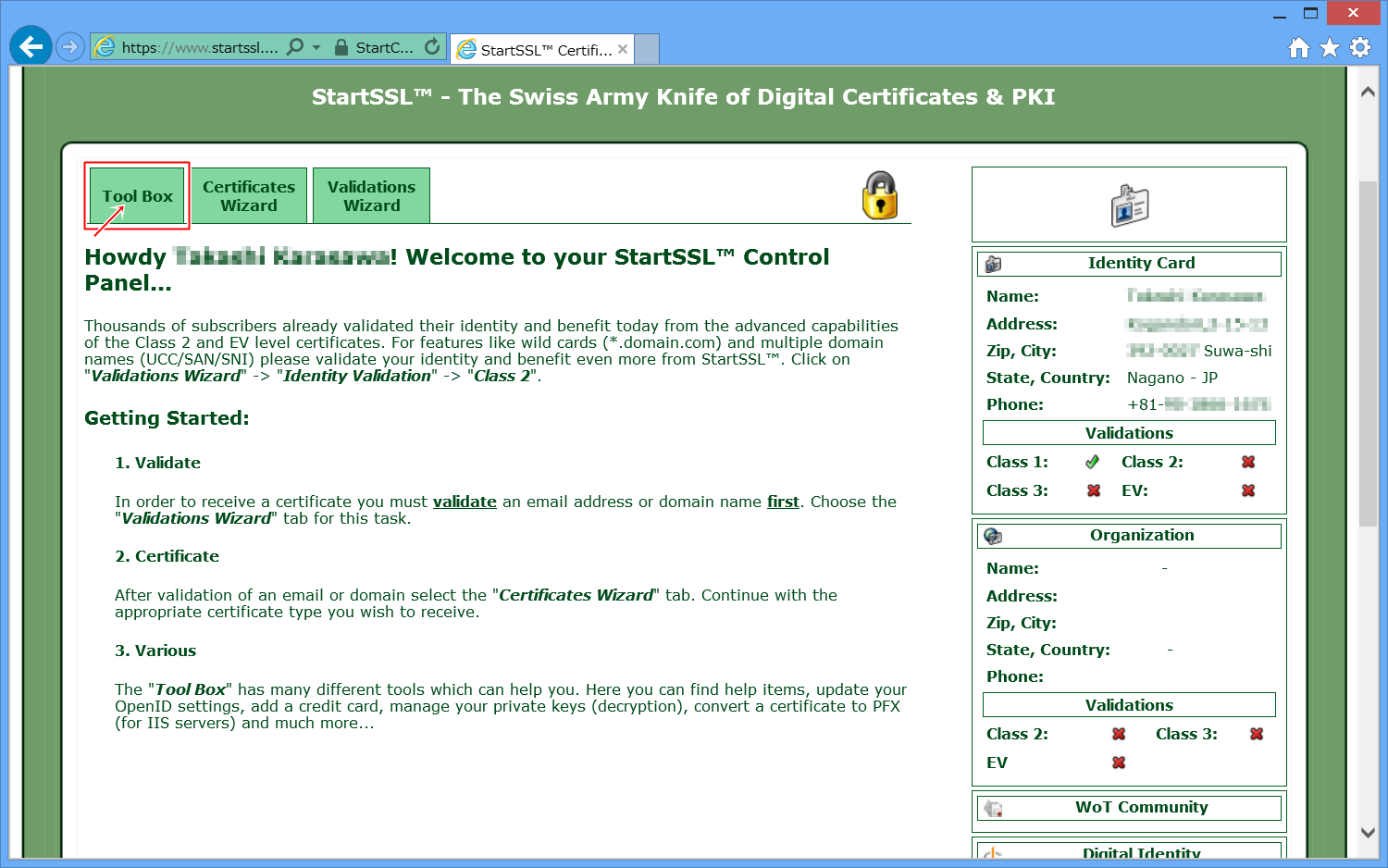Click the WoT Community header icon

(994, 808)
